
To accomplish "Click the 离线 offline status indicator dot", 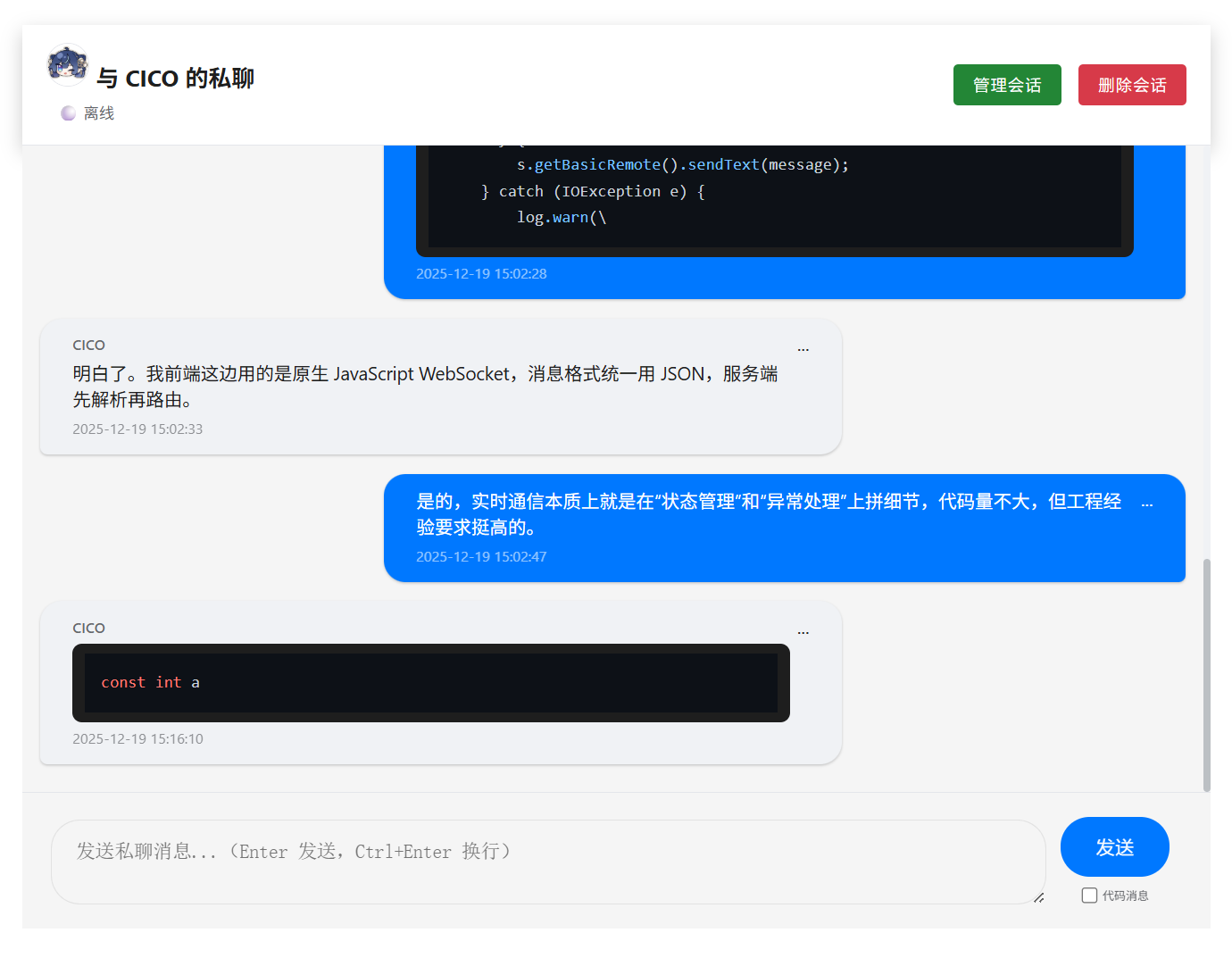I will click(69, 112).
